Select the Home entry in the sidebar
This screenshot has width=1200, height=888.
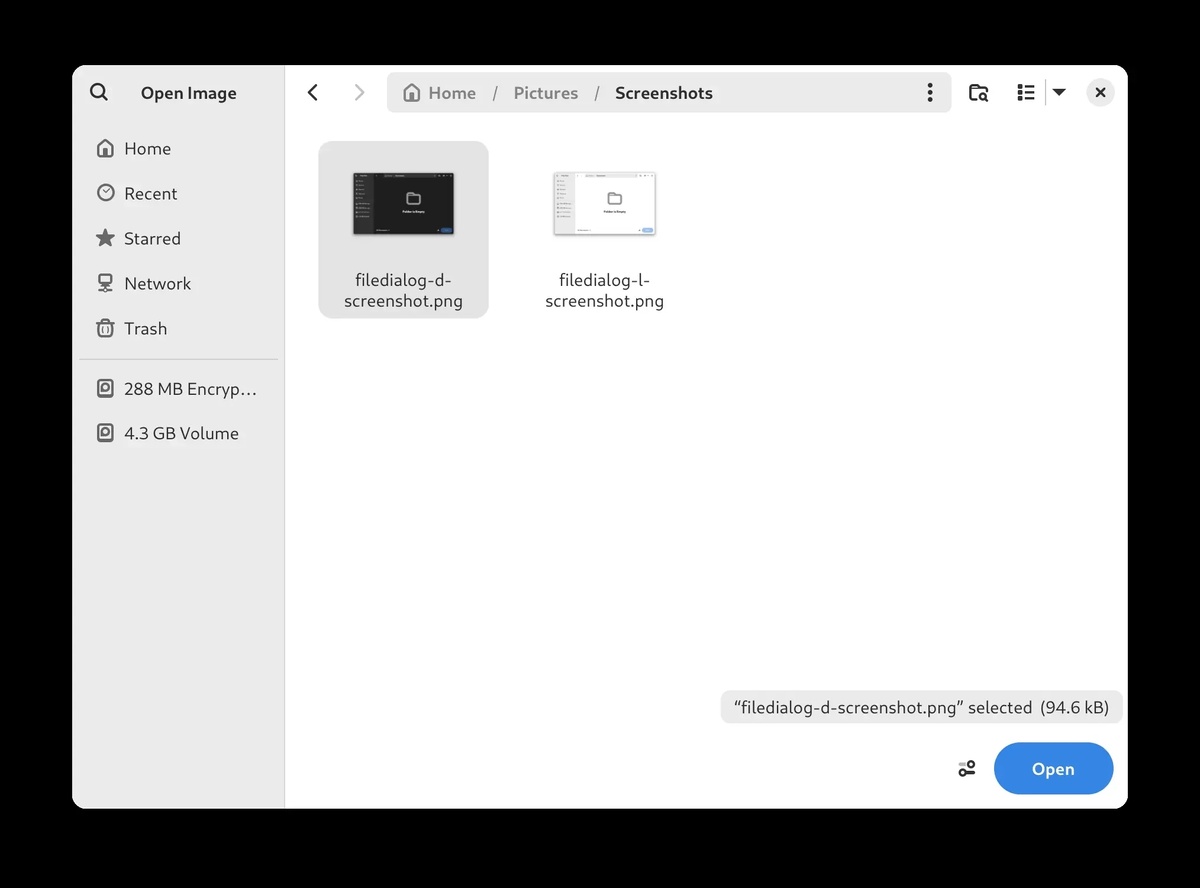146,148
